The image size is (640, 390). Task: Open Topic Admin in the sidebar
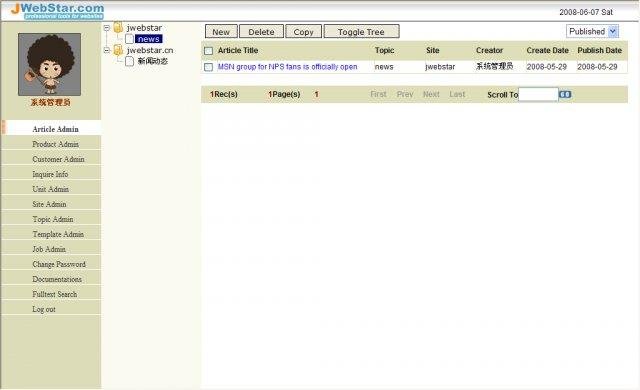(x=53, y=219)
